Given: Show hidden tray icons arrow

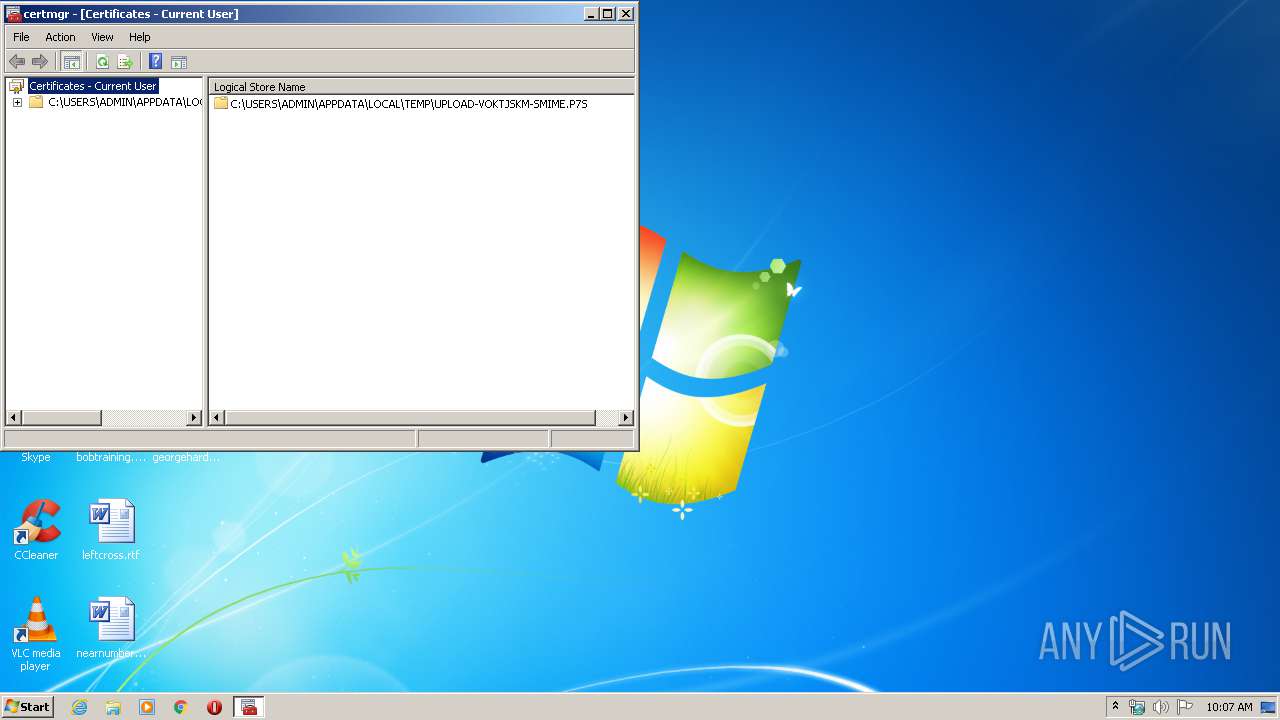Looking at the screenshot, I should click(1115, 706).
